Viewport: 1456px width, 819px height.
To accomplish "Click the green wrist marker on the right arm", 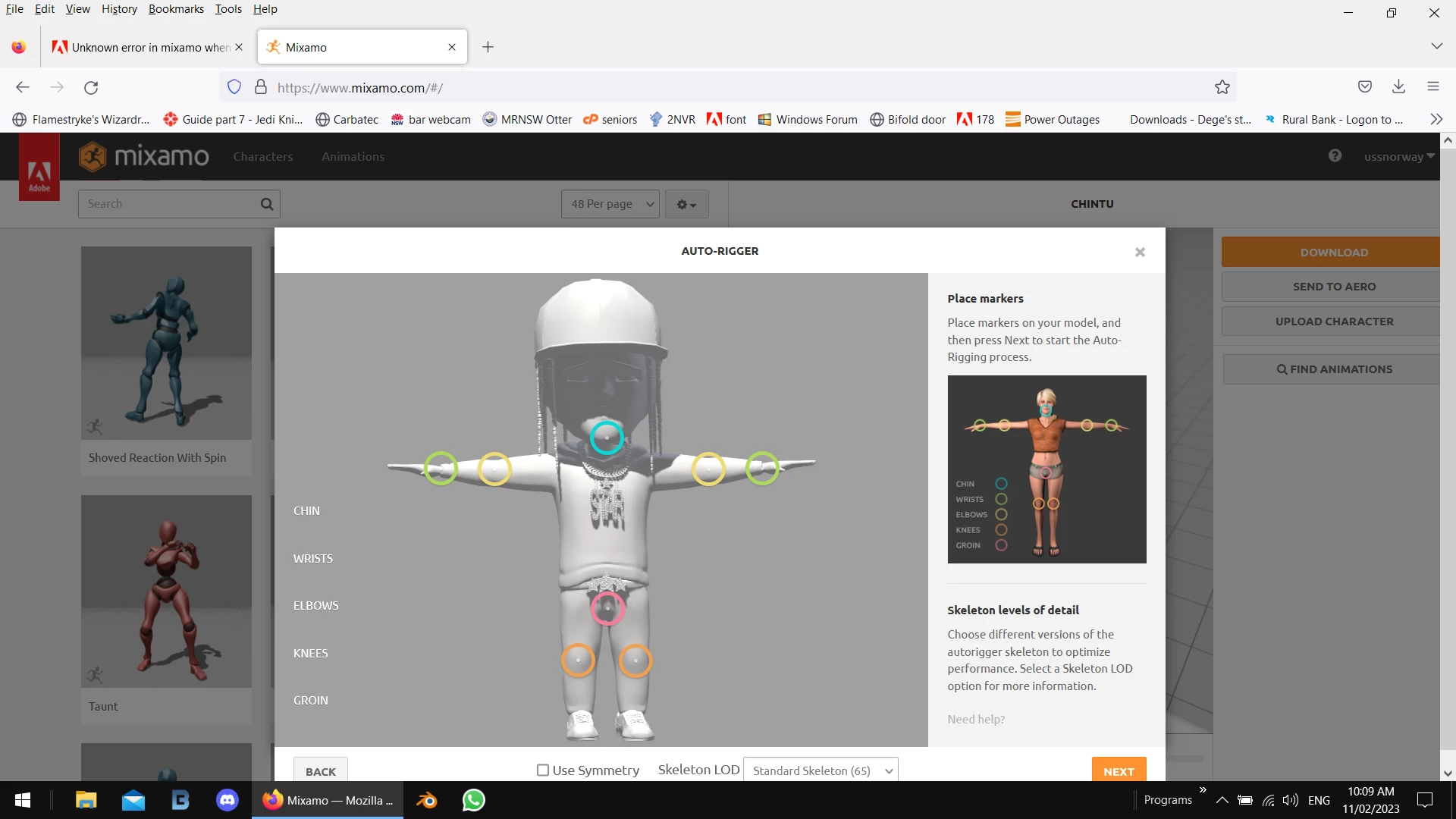I will pyautogui.click(x=762, y=469).
